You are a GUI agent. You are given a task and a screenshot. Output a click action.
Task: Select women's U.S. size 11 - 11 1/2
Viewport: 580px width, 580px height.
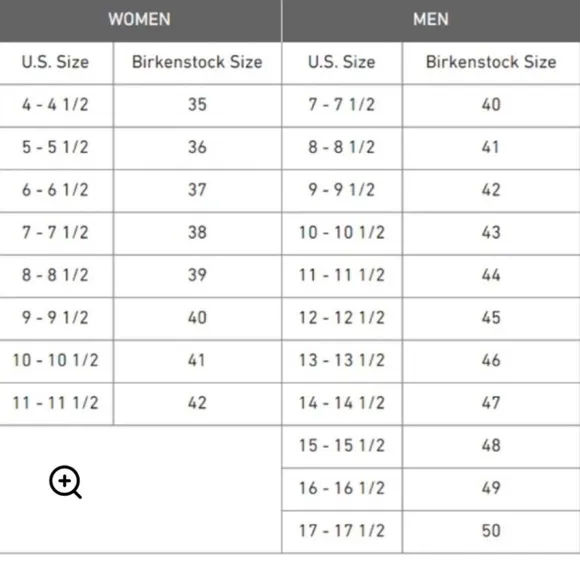[x=56, y=404]
